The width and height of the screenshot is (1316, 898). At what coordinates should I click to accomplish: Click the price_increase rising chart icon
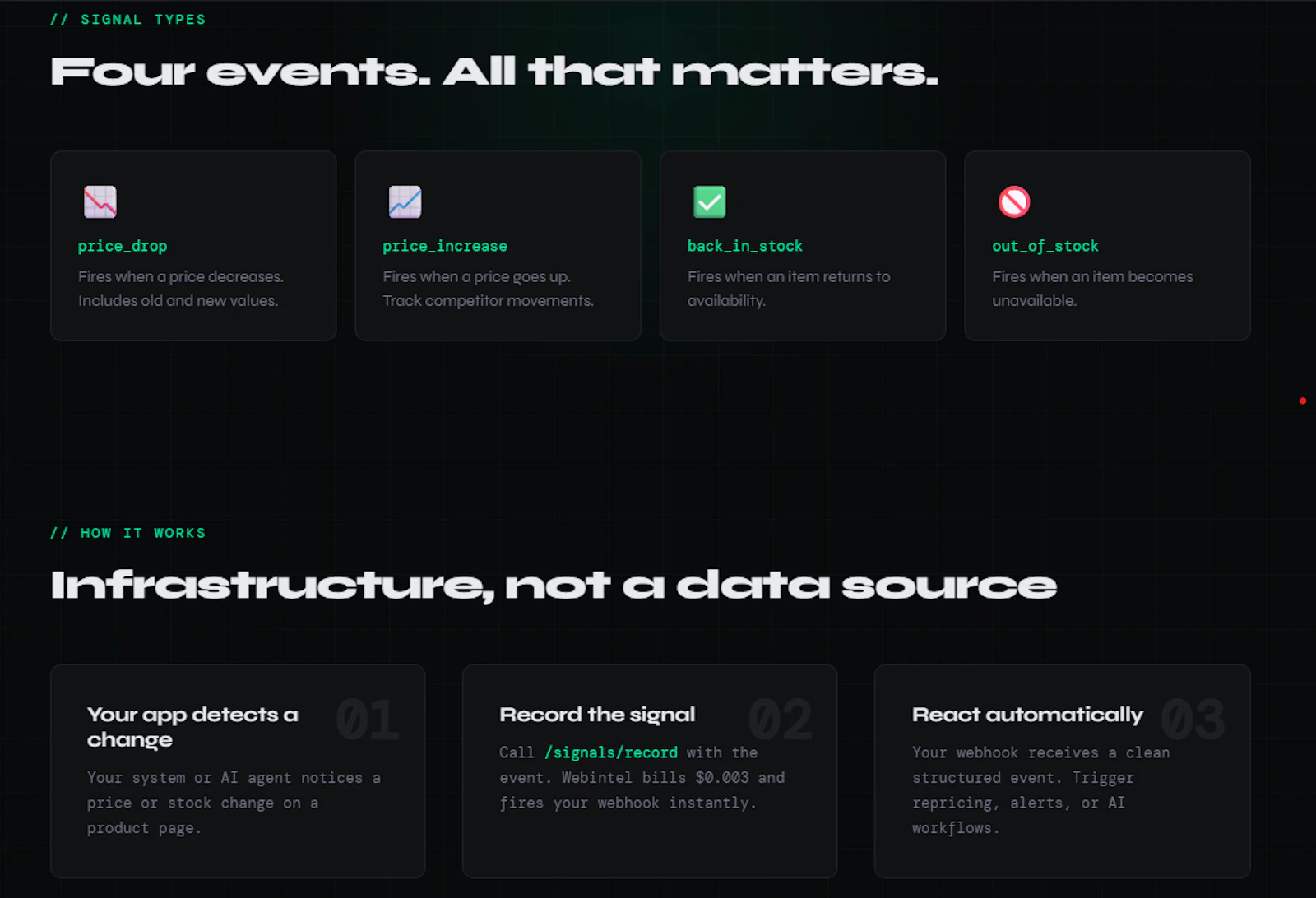pyautogui.click(x=405, y=201)
